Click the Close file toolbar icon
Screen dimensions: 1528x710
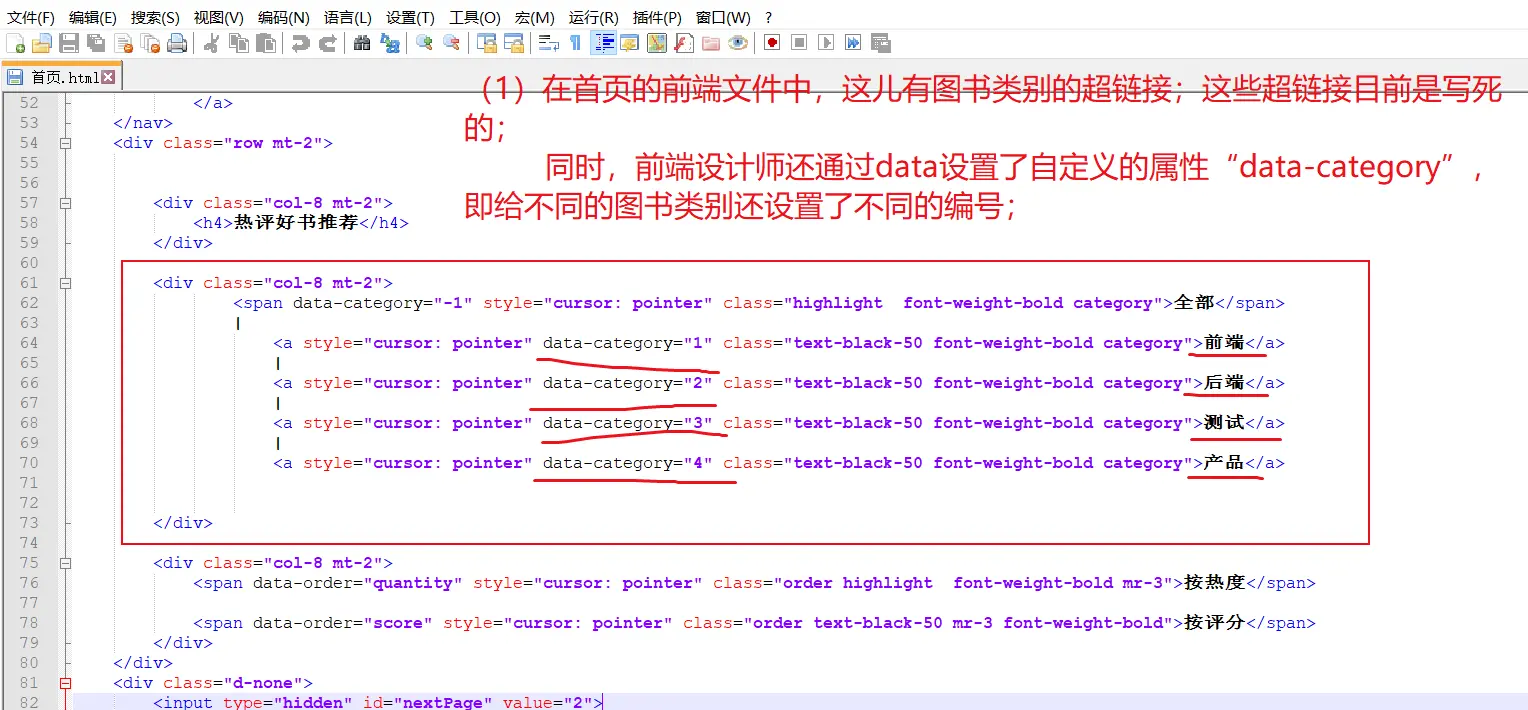click(123, 43)
